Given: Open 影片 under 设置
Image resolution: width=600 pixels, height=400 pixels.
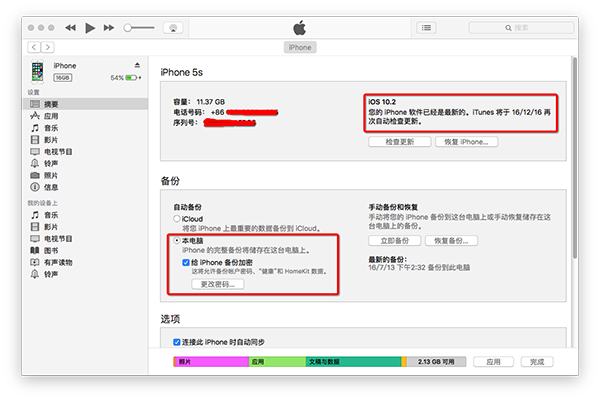Looking at the screenshot, I should [x=86, y=140].
